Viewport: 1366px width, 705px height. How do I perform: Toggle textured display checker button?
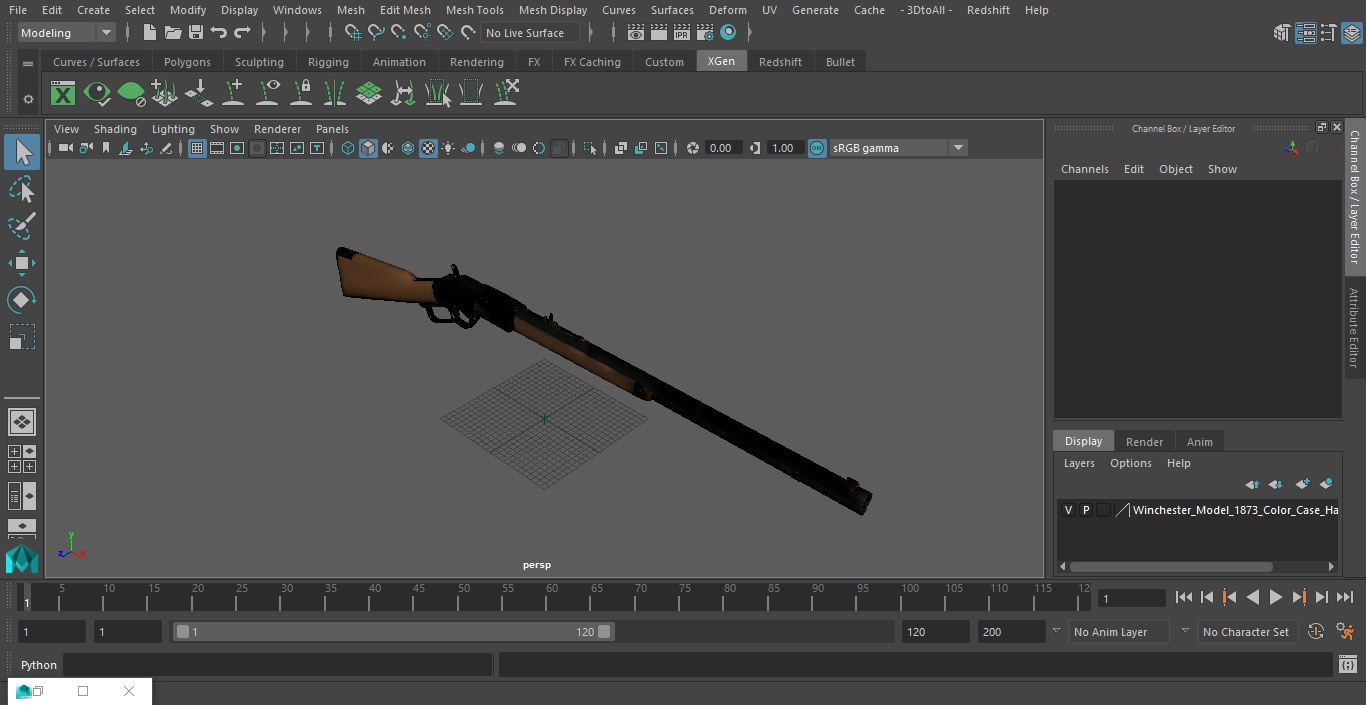428,148
